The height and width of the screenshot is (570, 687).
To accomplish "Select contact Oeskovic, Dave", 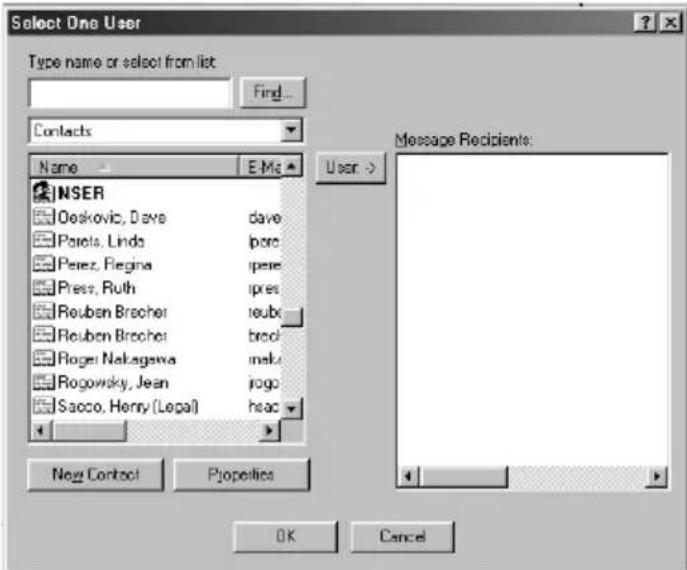I will click(x=112, y=217).
